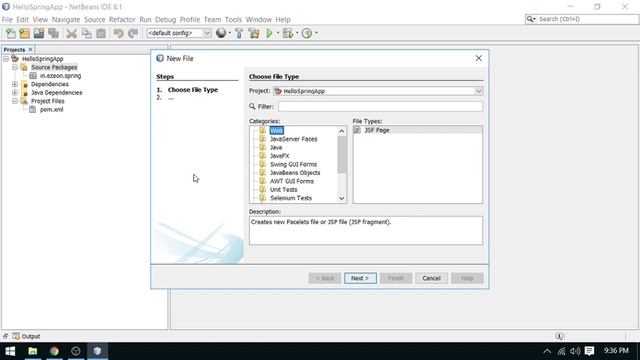Viewport: 640px width, 360px height.
Task: Click the Categories scrollbar up arrow
Action: pos(342,131)
